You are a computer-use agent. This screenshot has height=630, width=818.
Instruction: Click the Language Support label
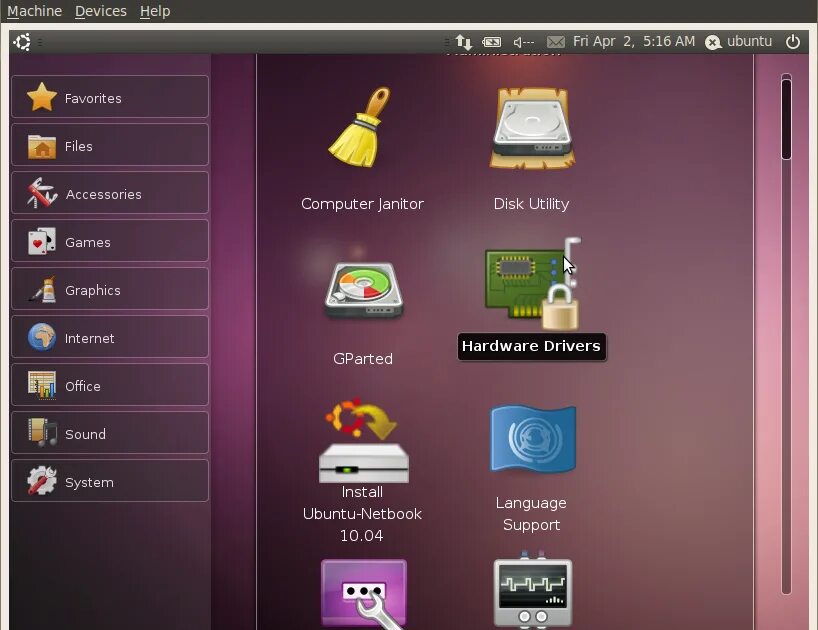coord(531,514)
